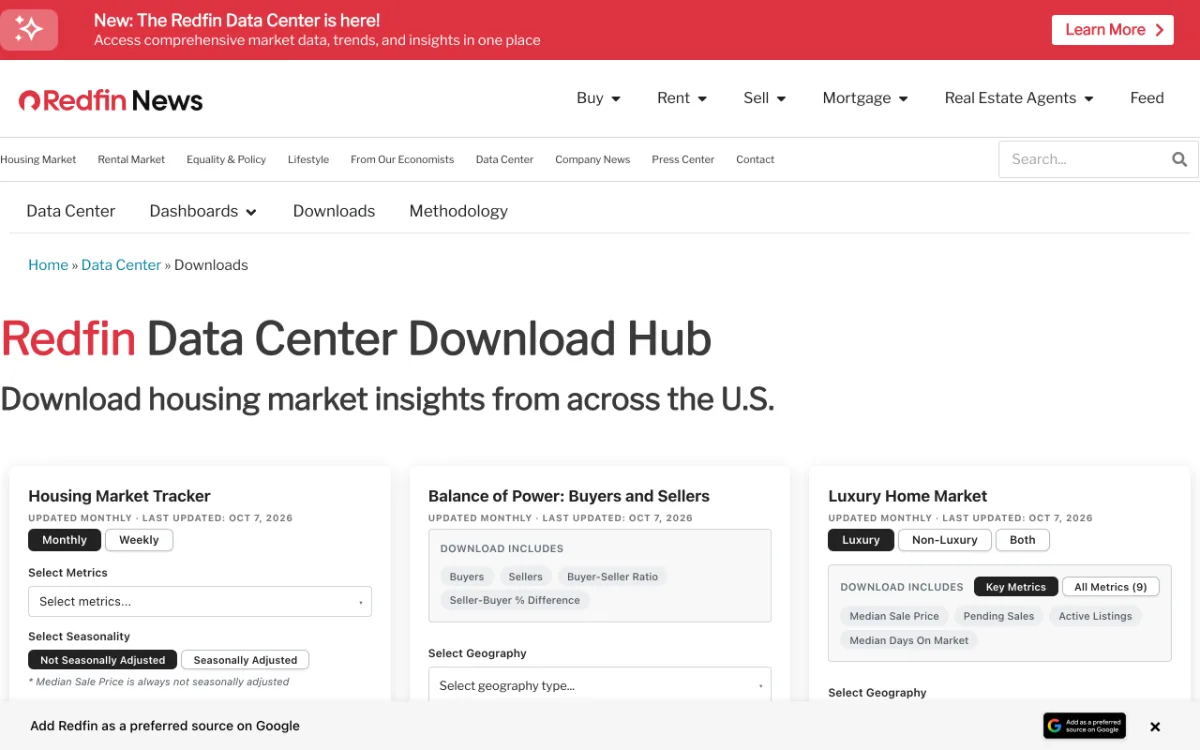Select the Non-Luxury segment toggle
Screen dimensions: 1200x750
945,540
